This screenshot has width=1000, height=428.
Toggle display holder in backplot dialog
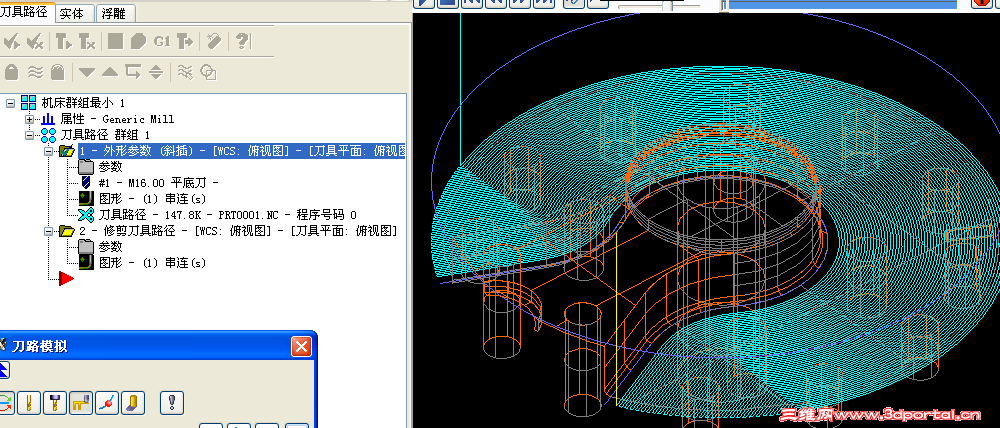pos(55,402)
